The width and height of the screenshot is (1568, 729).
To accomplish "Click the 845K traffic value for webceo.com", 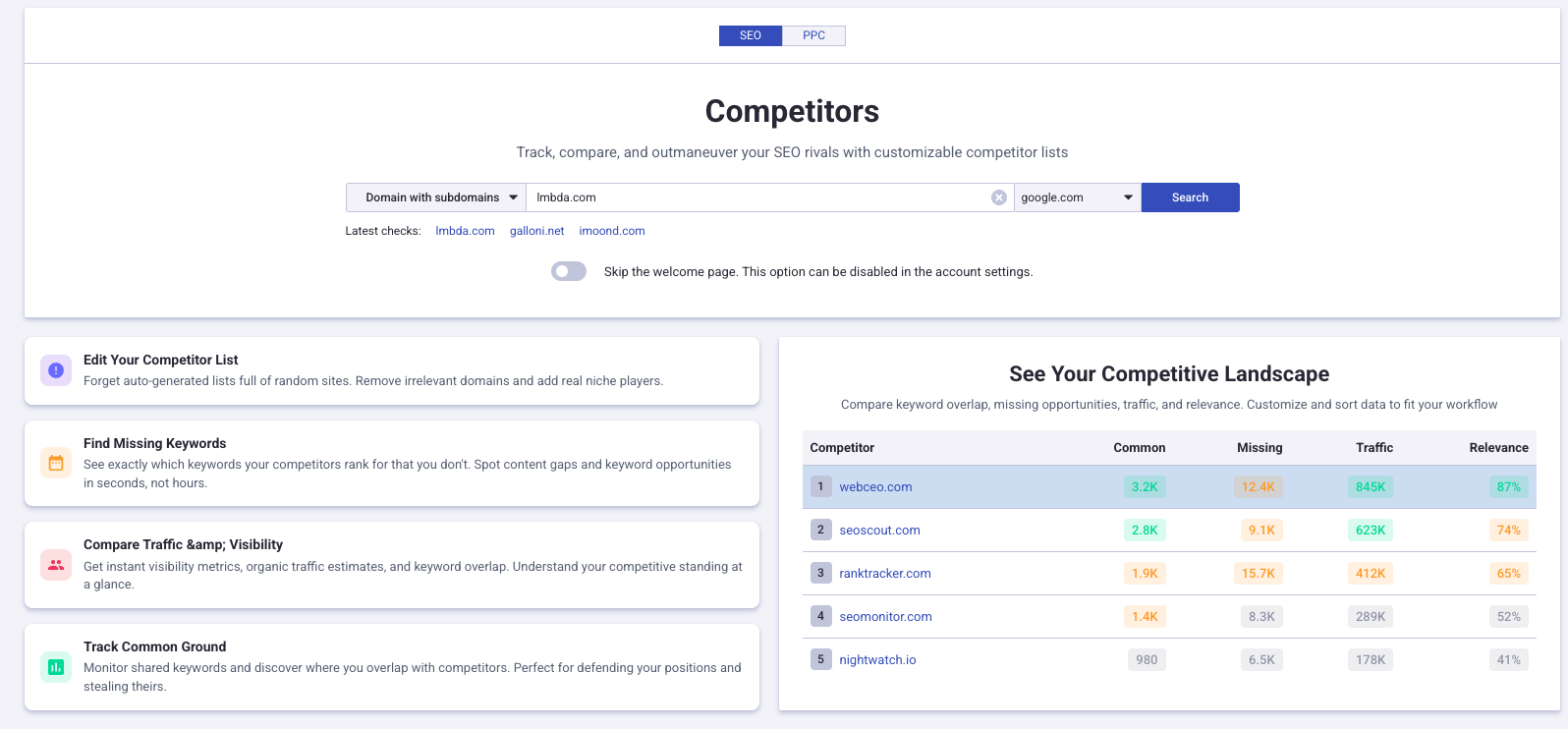I will click(x=1371, y=486).
